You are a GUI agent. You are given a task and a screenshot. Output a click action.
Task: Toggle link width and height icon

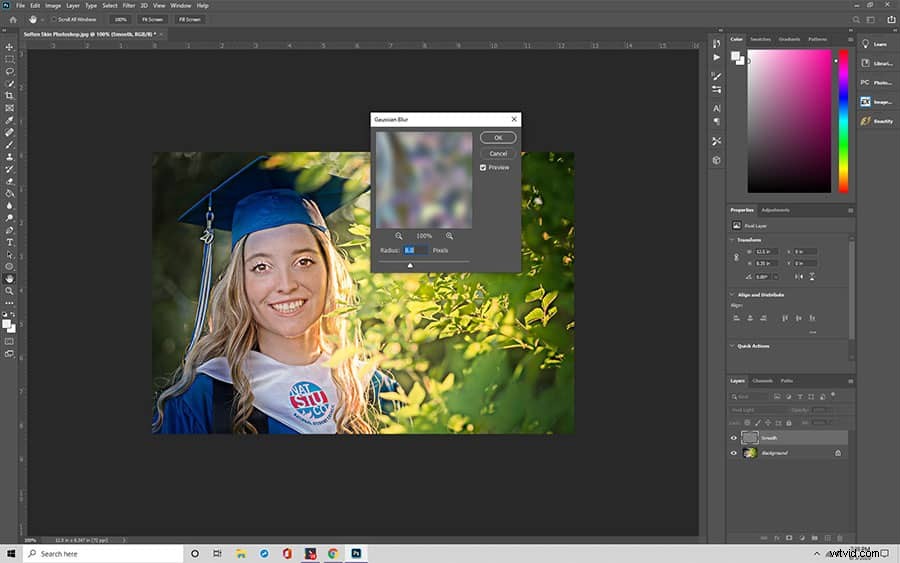click(x=736, y=258)
